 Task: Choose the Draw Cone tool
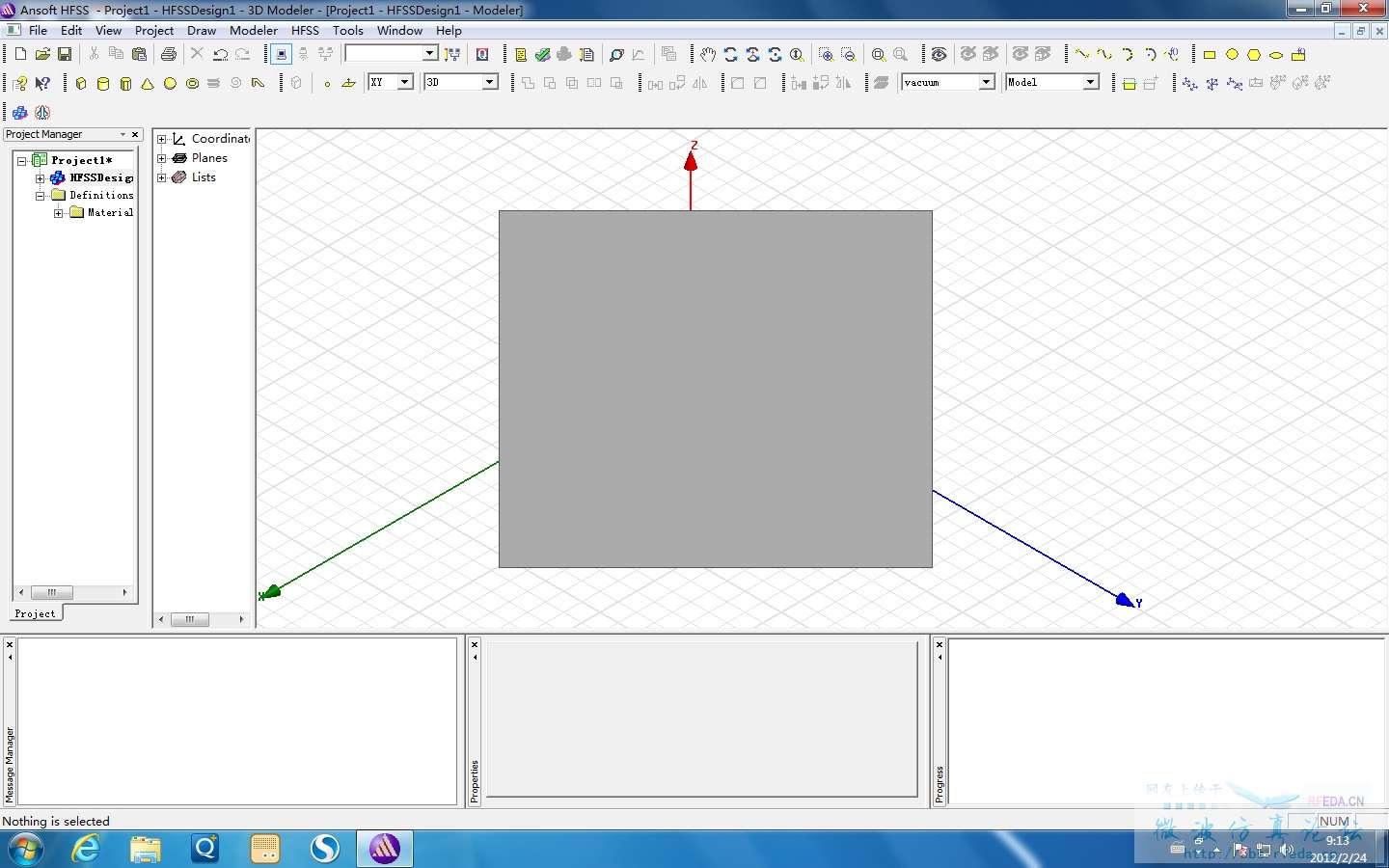click(148, 84)
